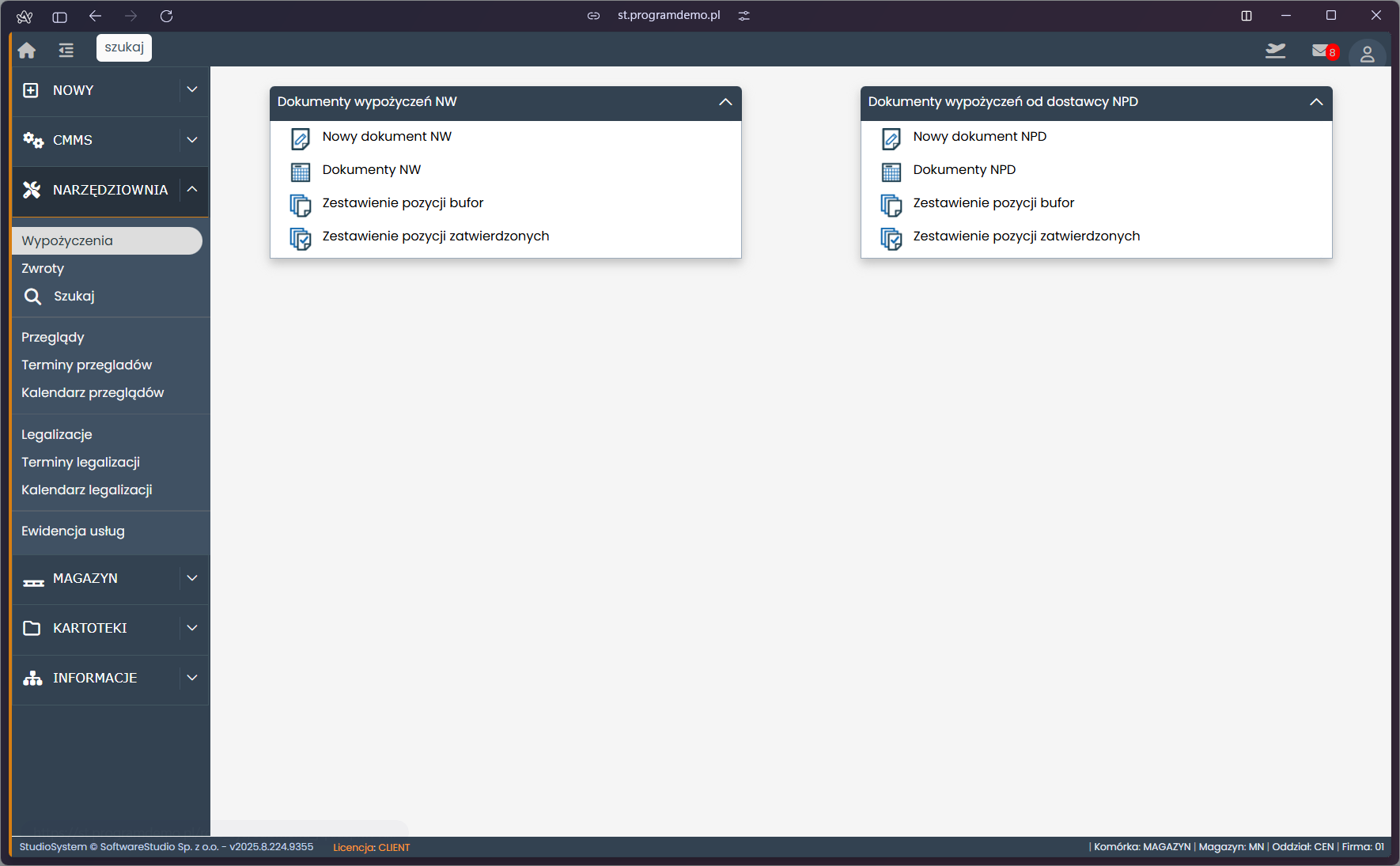The image size is (1400, 866).
Task: Collapse the sidebar with the menu toggle icon
Action: pyautogui.click(x=66, y=51)
